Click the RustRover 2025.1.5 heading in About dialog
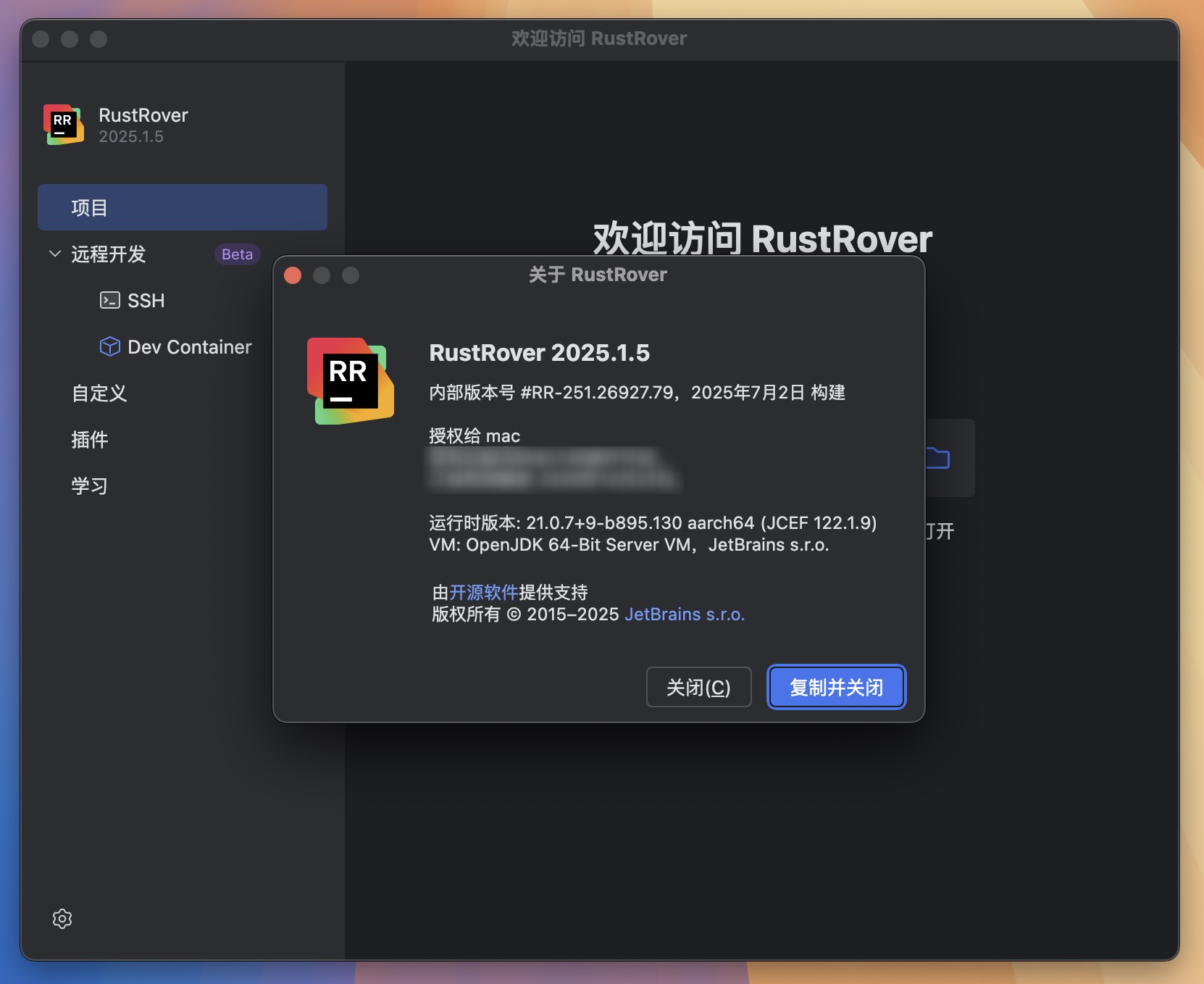Viewport: 1204px width, 984px height. click(540, 353)
